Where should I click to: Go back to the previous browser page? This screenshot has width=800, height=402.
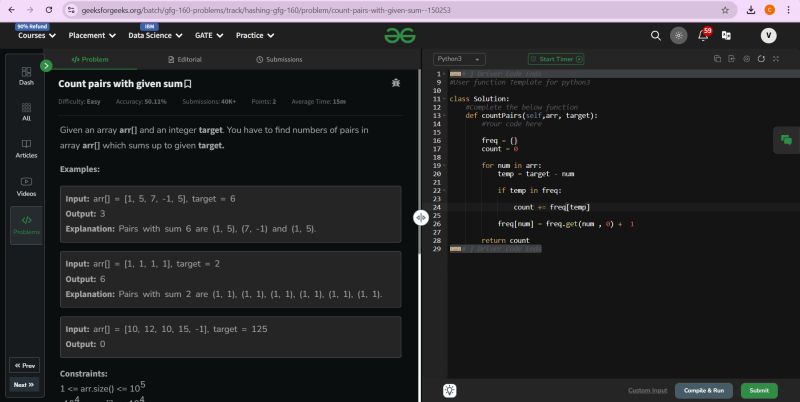(12, 10)
